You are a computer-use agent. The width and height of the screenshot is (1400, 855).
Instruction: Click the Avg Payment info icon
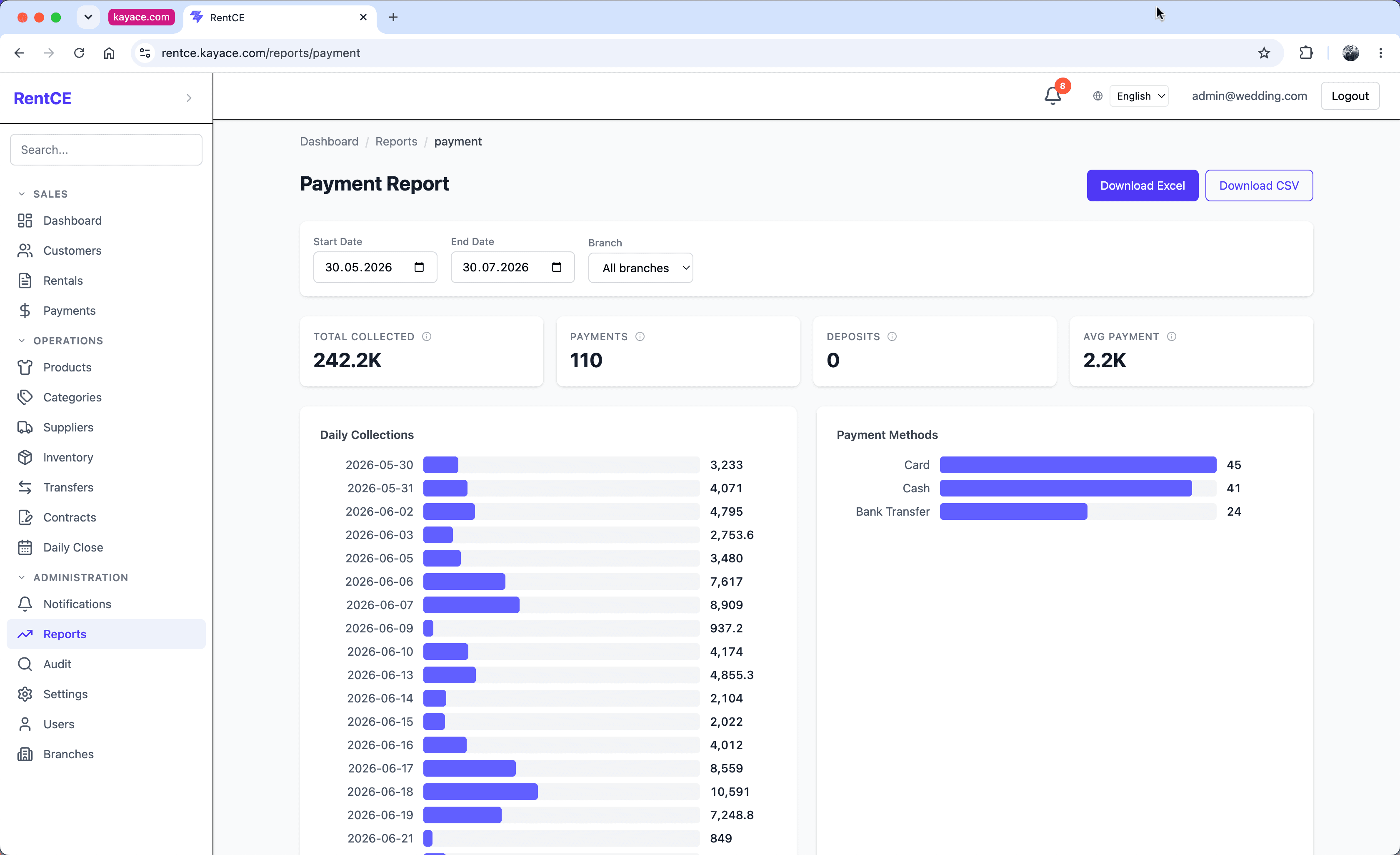pyautogui.click(x=1172, y=336)
